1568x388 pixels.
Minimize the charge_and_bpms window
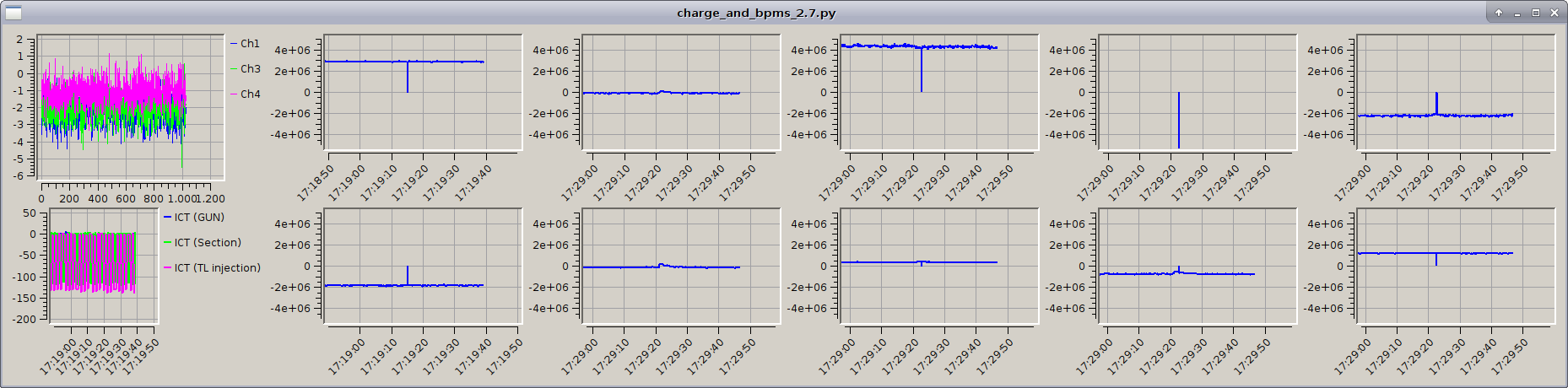(1517, 13)
